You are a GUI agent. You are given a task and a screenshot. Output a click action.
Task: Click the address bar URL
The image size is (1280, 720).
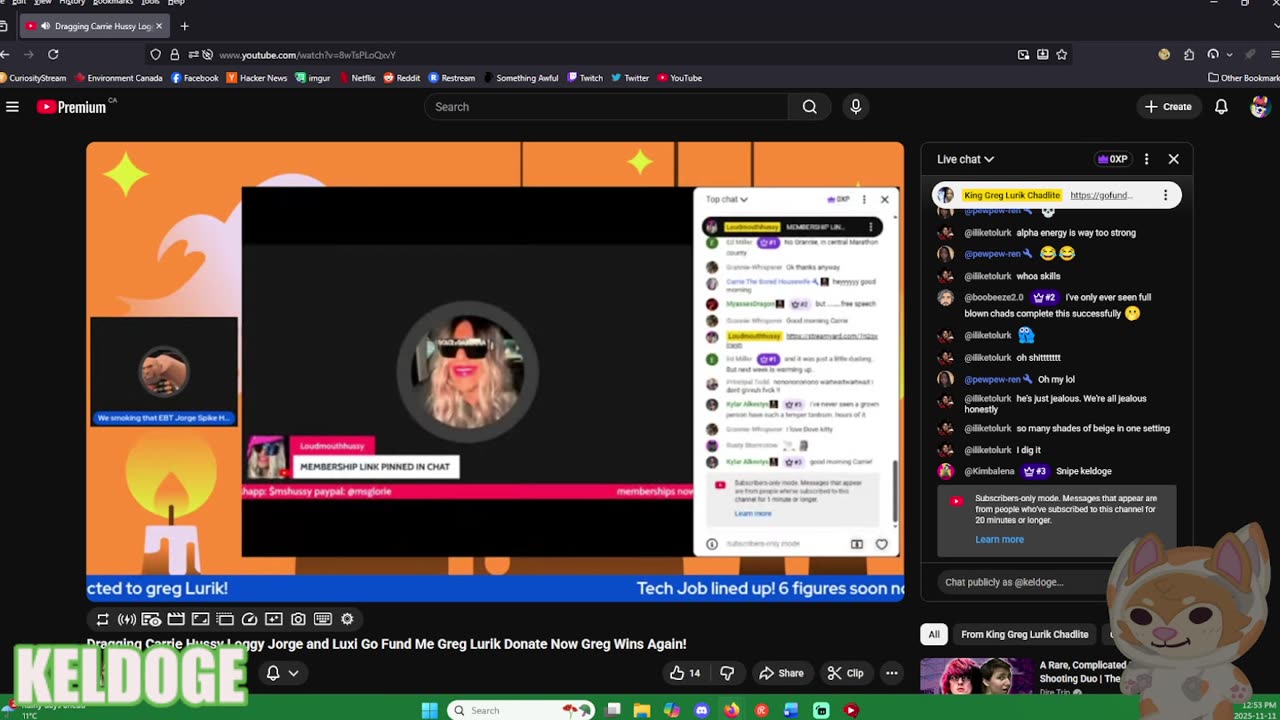point(307,55)
